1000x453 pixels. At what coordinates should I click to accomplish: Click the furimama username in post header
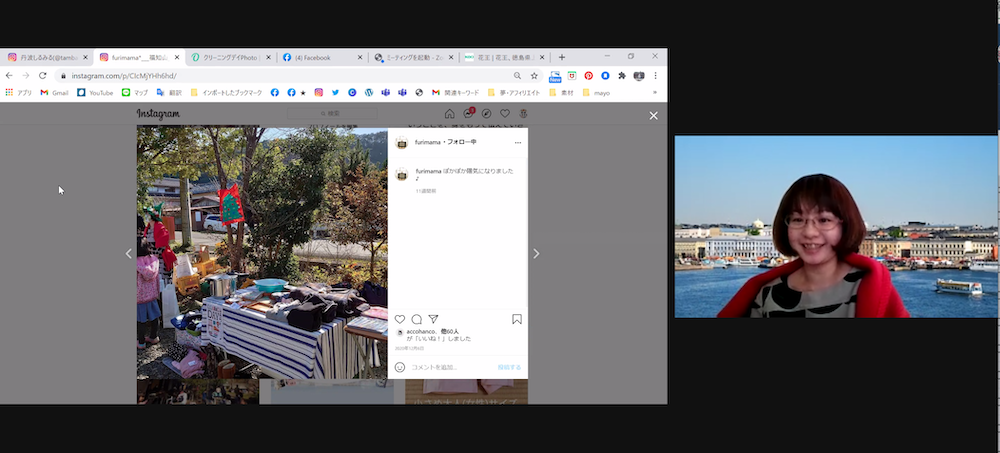point(429,143)
